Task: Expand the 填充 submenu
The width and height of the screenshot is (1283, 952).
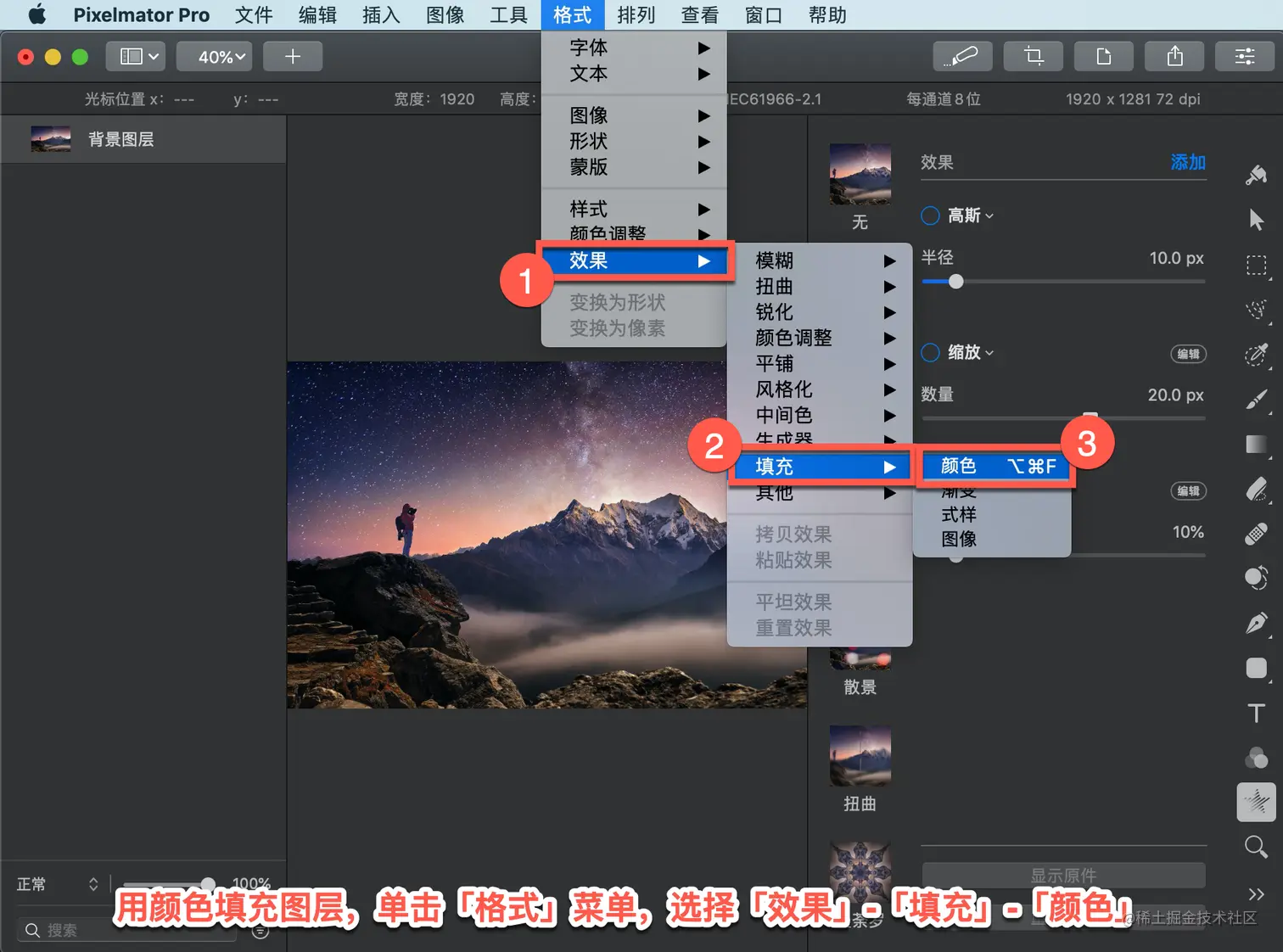Action: click(x=820, y=466)
